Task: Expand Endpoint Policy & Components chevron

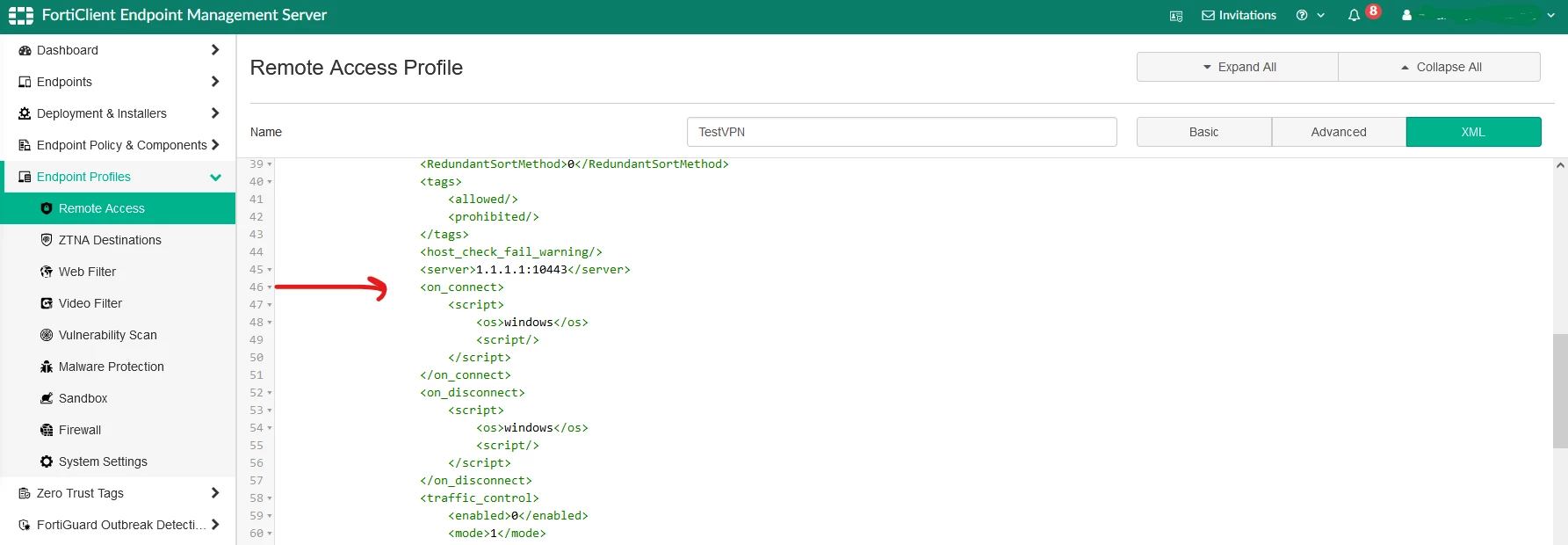Action: click(215, 145)
